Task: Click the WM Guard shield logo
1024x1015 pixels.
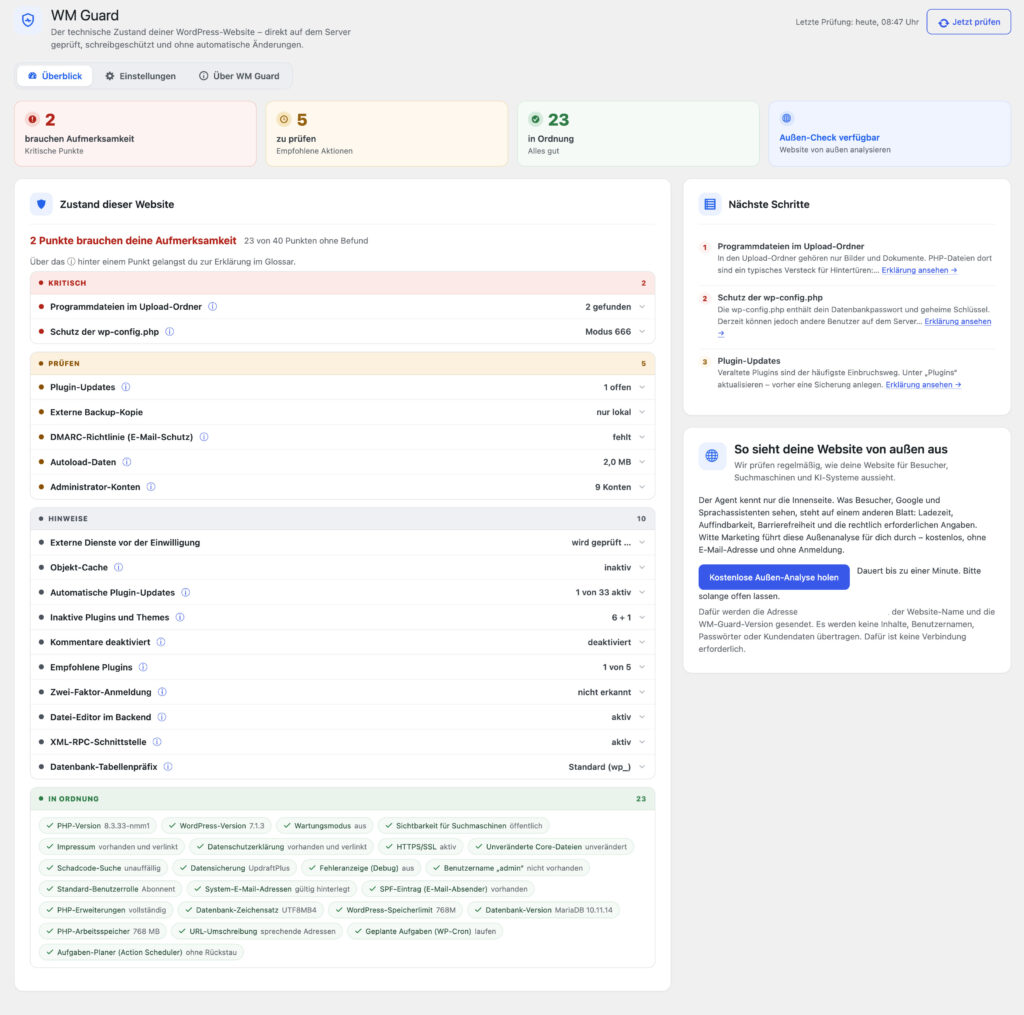Action: point(28,20)
